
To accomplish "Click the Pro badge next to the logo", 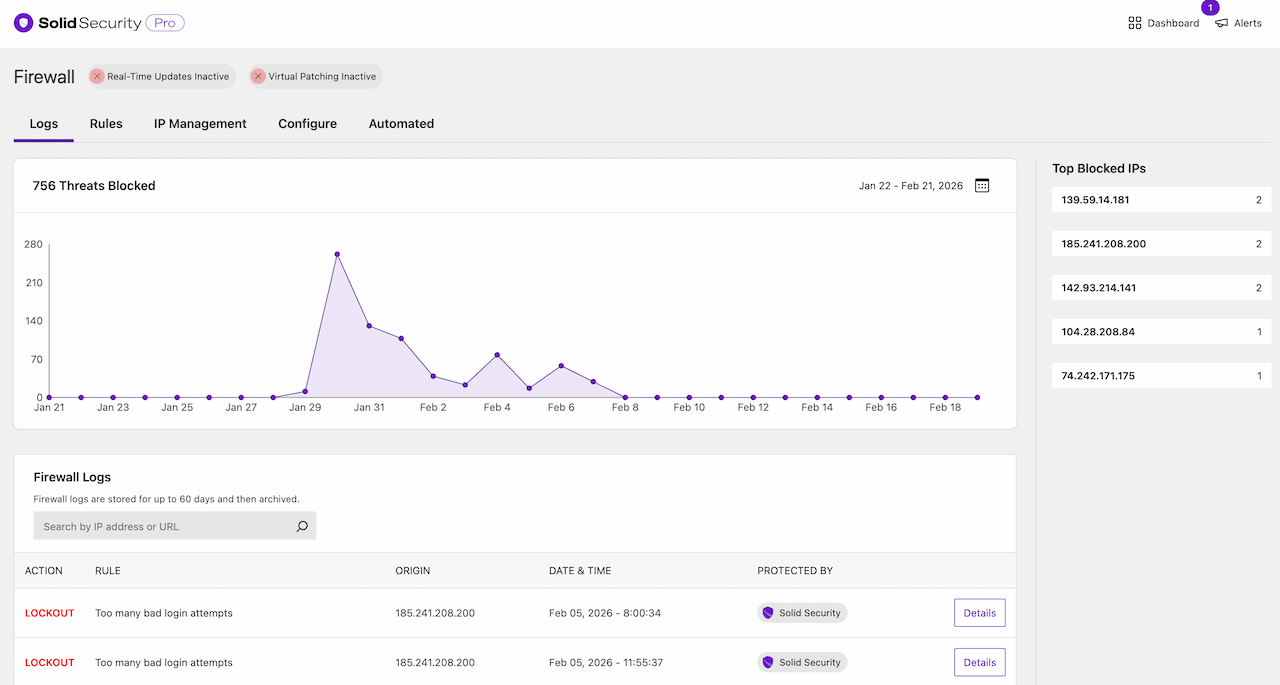I will coord(163,22).
